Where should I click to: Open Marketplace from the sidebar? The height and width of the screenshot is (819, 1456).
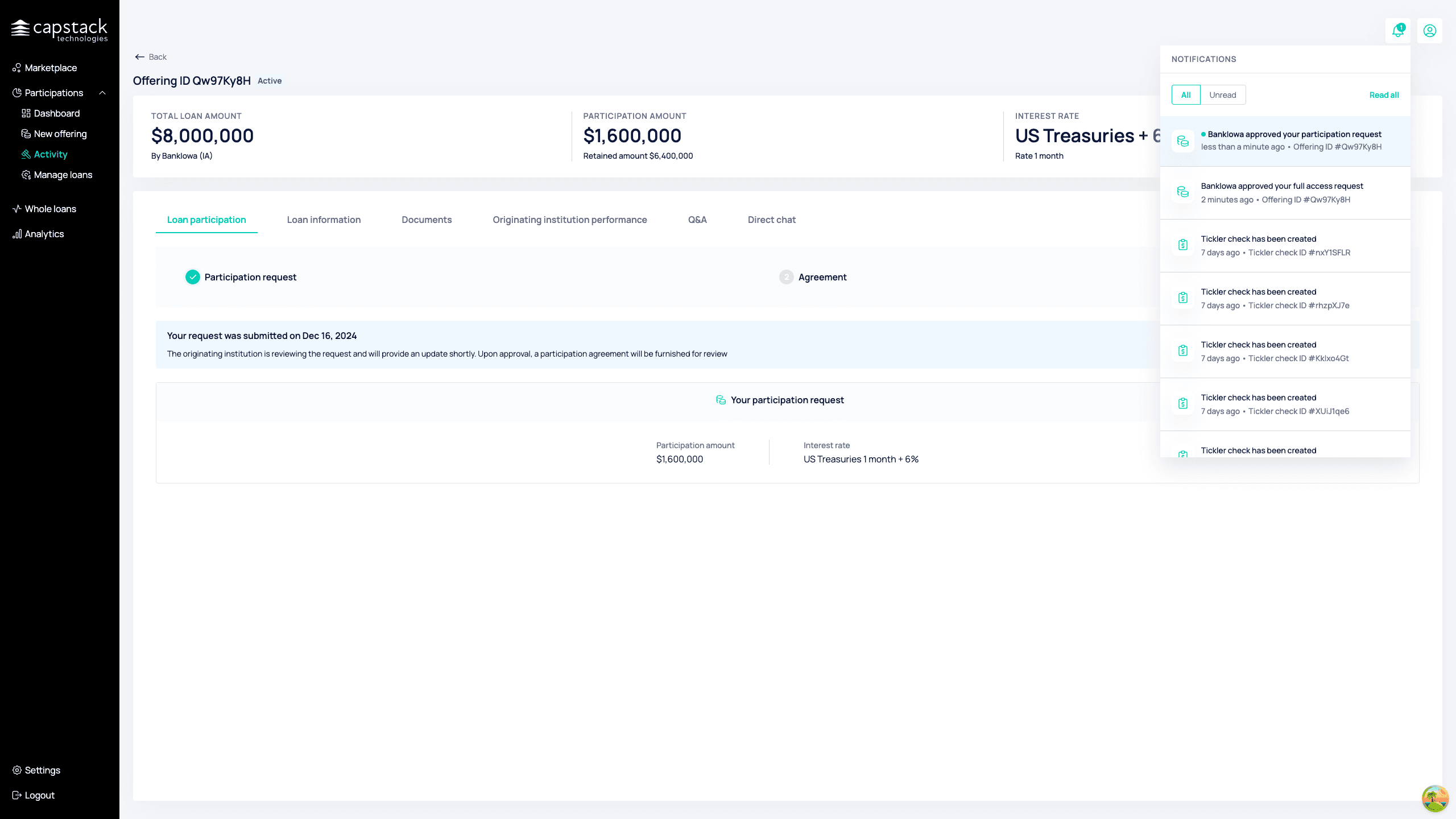[x=51, y=68]
